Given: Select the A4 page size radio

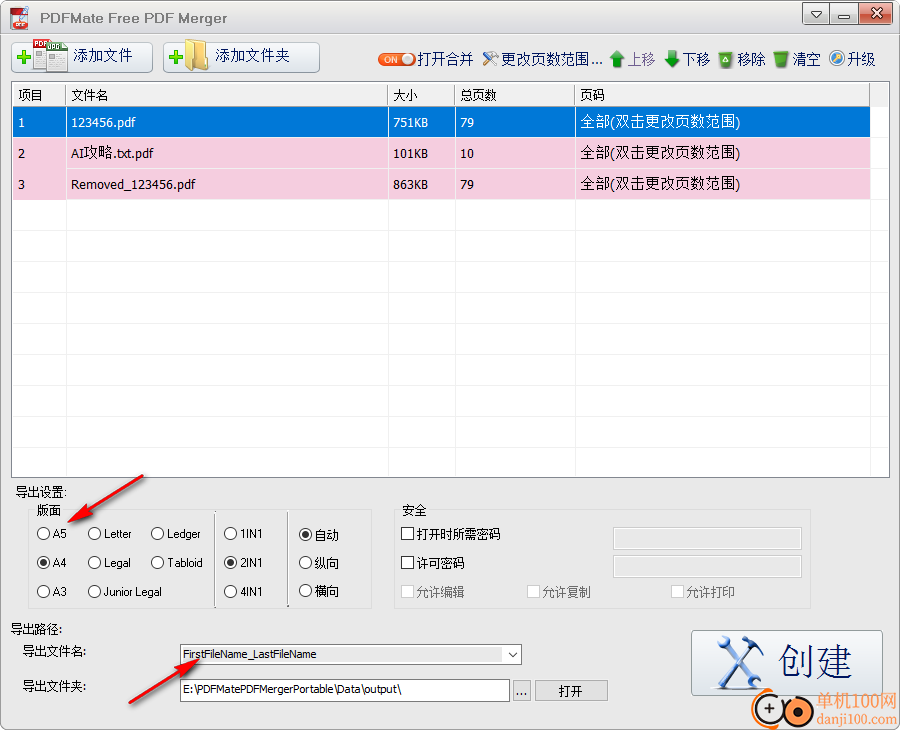Looking at the screenshot, I should [43, 562].
